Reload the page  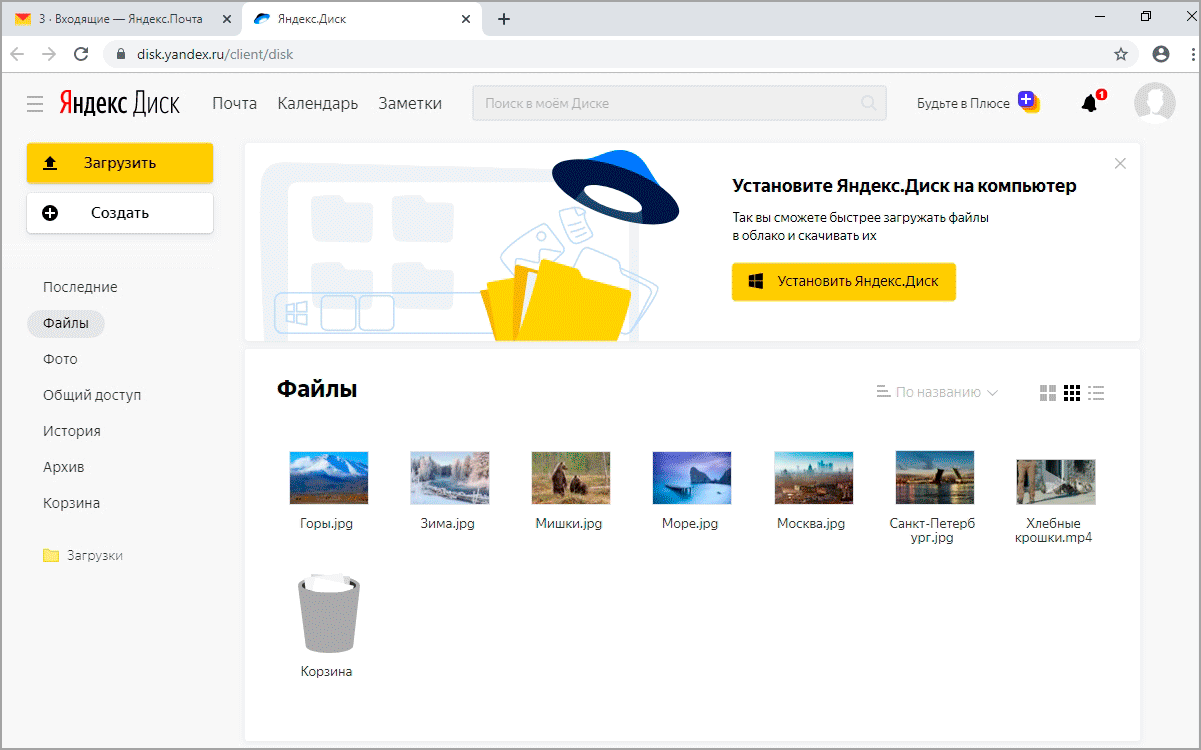click(x=82, y=54)
